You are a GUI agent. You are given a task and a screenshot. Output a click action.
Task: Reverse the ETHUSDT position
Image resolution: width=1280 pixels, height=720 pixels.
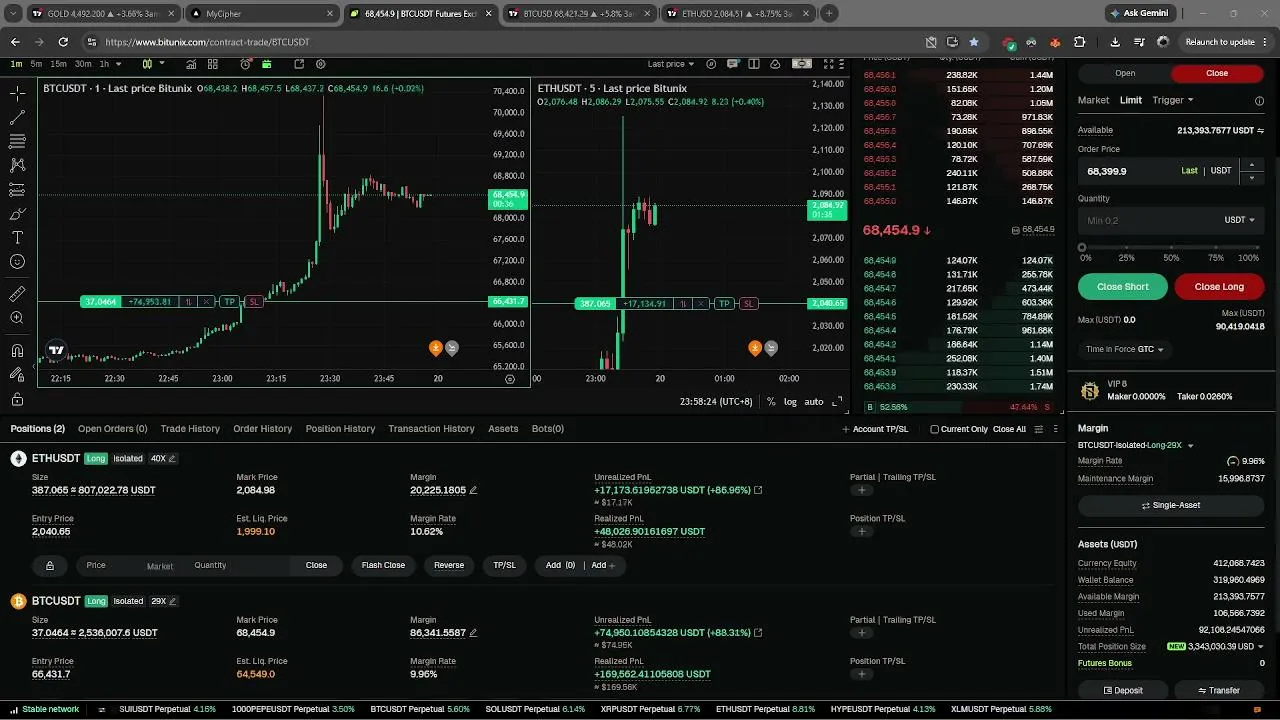point(449,566)
